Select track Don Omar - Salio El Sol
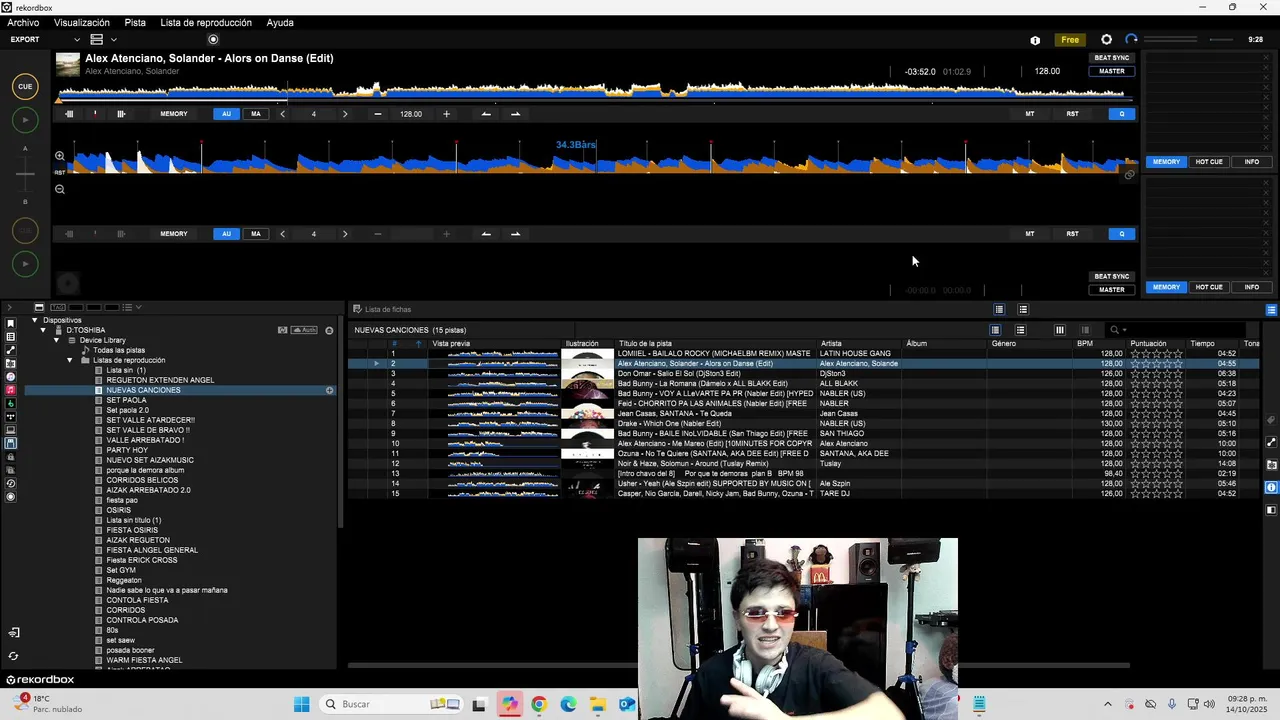This screenshot has height=720, width=1280. tap(679, 374)
